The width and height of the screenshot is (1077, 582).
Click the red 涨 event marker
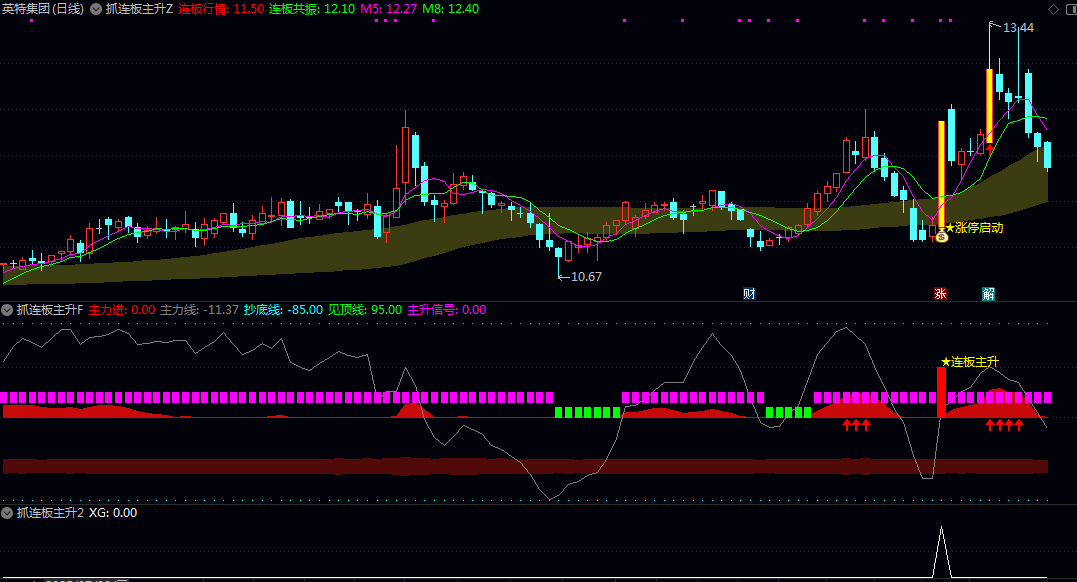point(940,294)
